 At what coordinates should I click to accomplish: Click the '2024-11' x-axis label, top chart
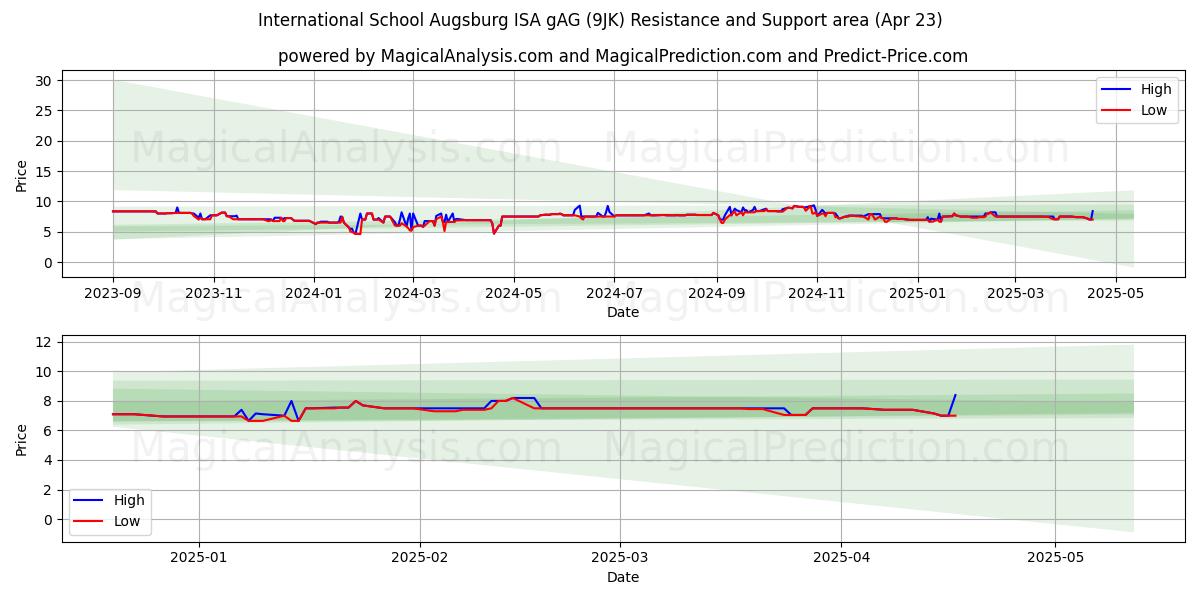[x=816, y=293]
